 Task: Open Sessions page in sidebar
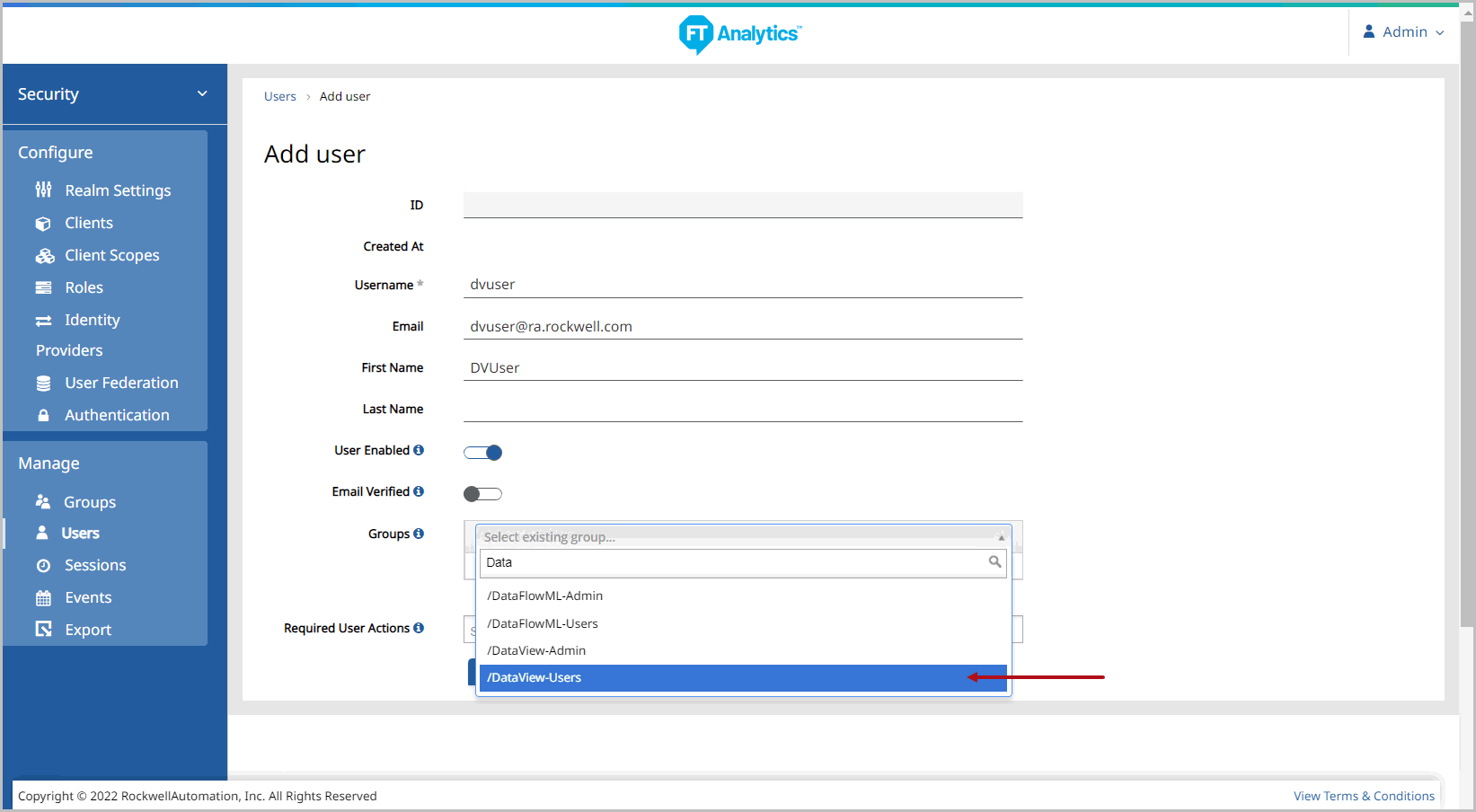(95, 565)
